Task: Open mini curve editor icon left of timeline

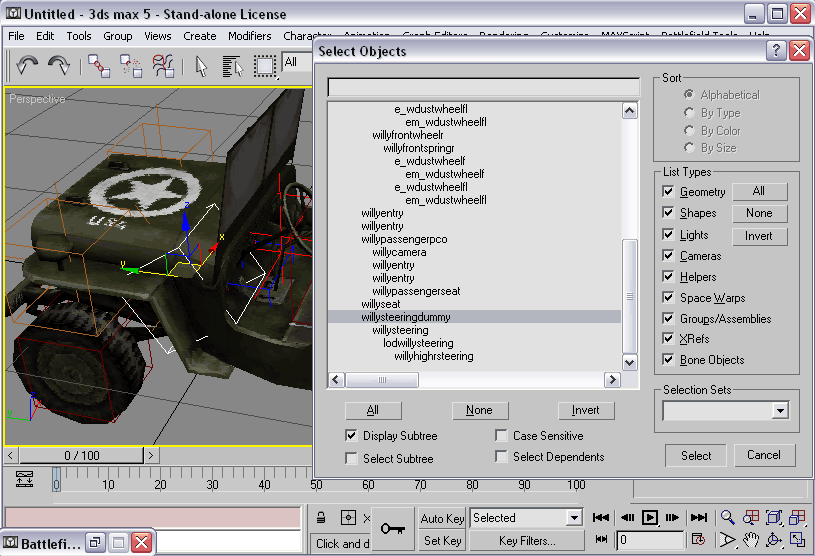Action: pyautogui.click(x=24, y=479)
